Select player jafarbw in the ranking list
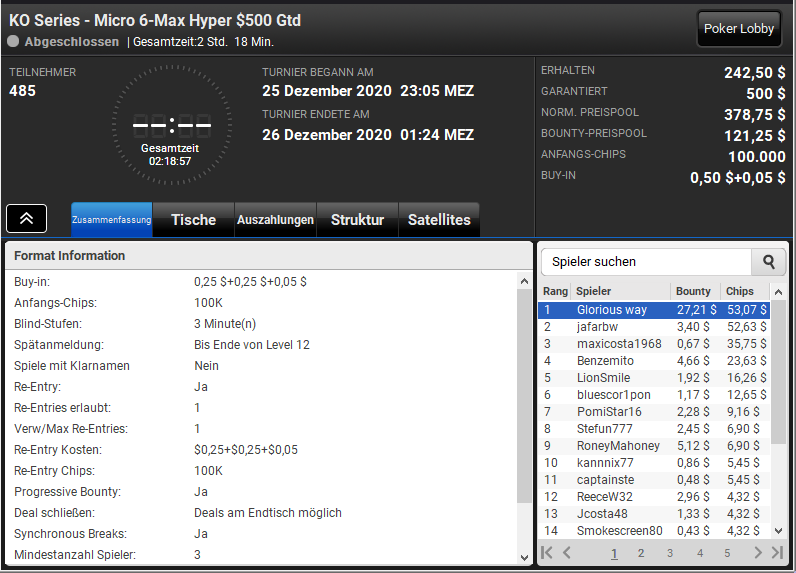The width and height of the screenshot is (796, 573). coord(597,326)
